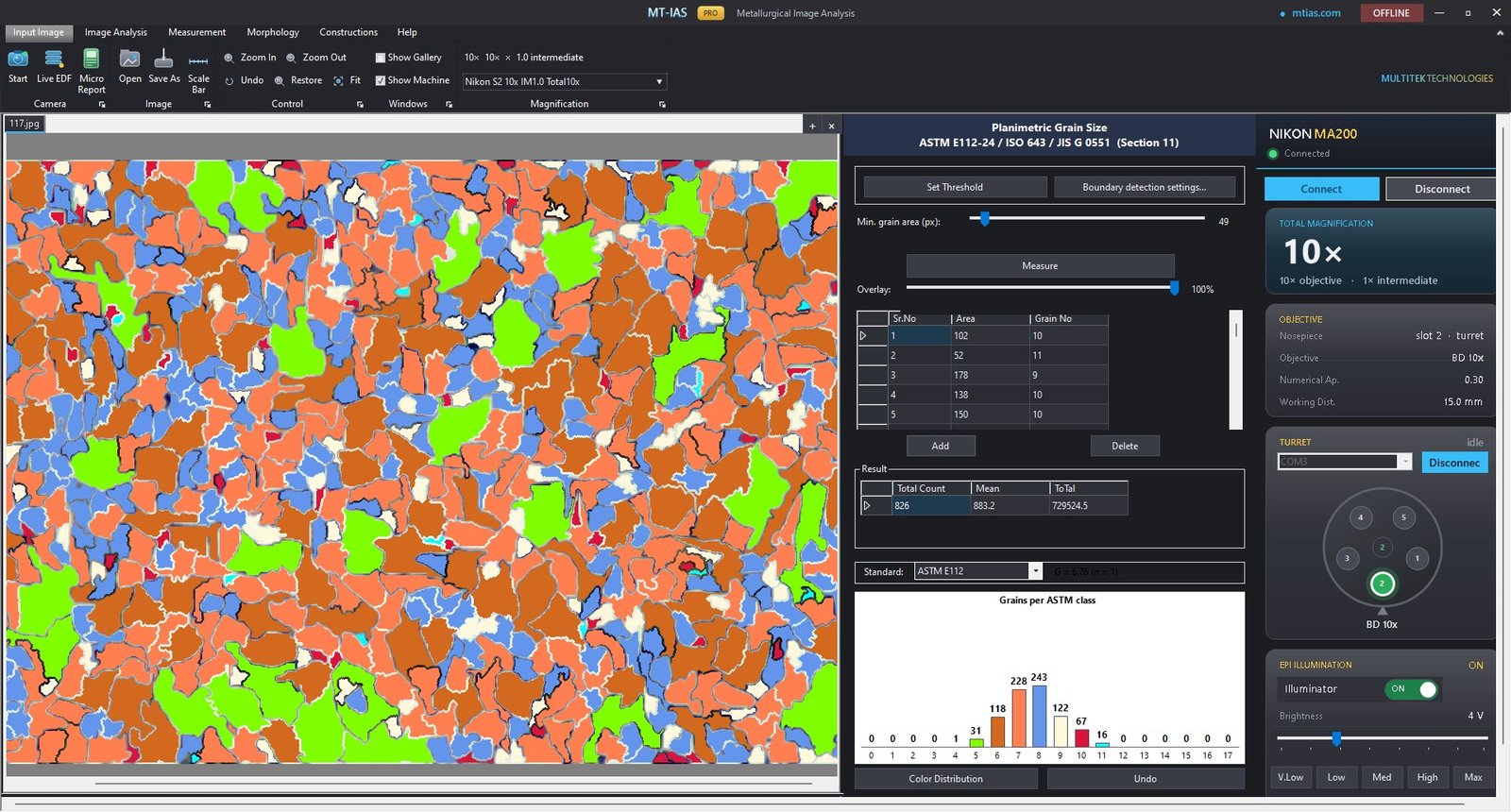1511x812 pixels.
Task: Close the 117.jpg image pane
Action: [x=831, y=126]
